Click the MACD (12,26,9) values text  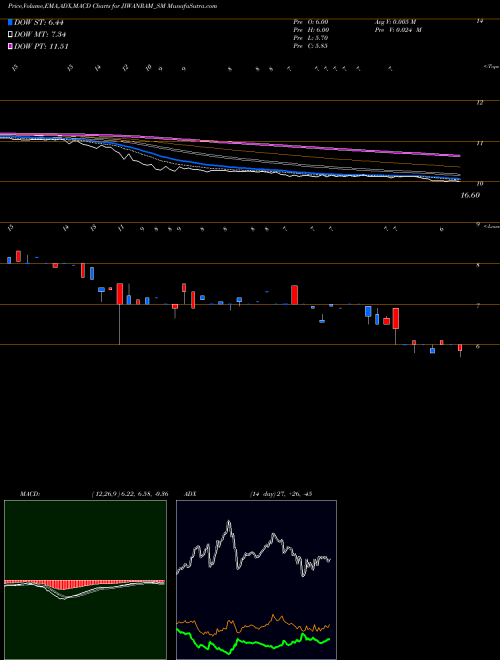pos(130,494)
